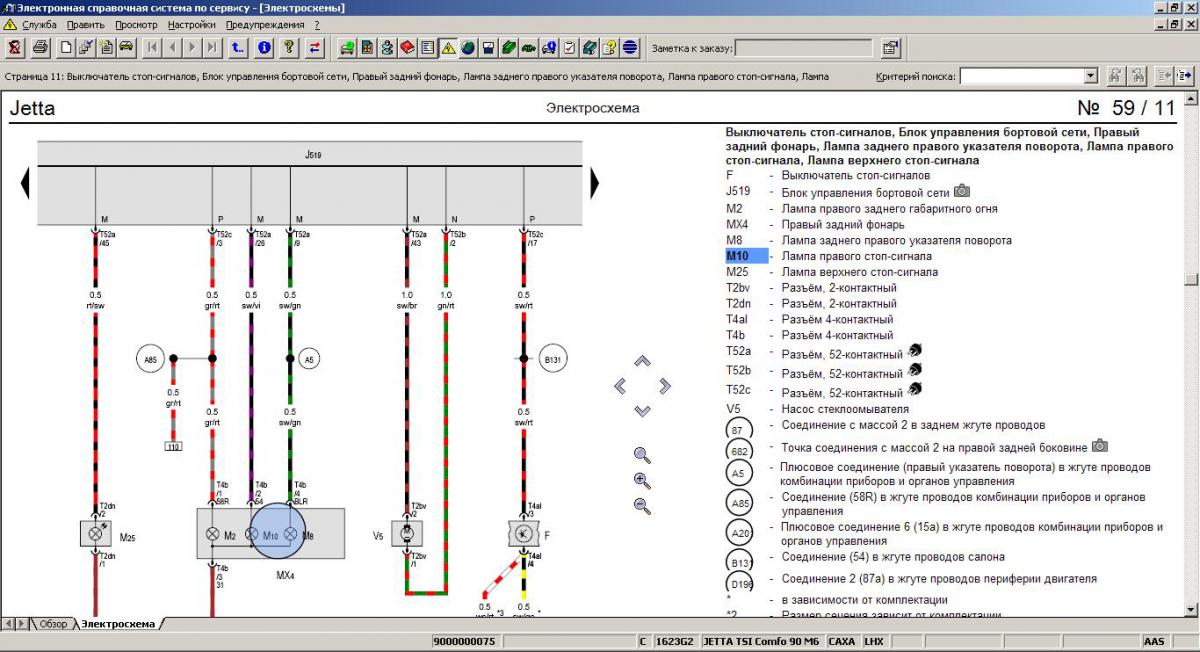Click the yellow car icon in toolbar
Image resolution: width=1200 pixels, height=652 pixels.
coord(126,47)
